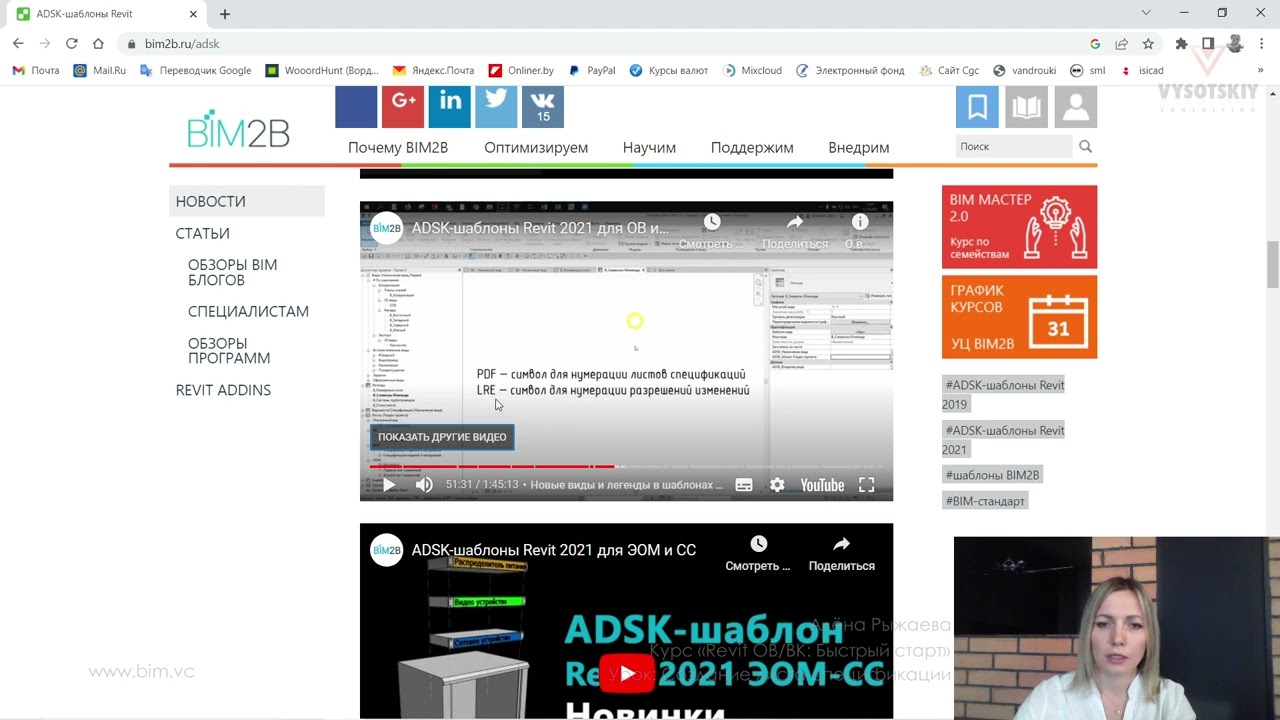Open YouTube video settings gear
The image size is (1280, 720).
(777, 485)
